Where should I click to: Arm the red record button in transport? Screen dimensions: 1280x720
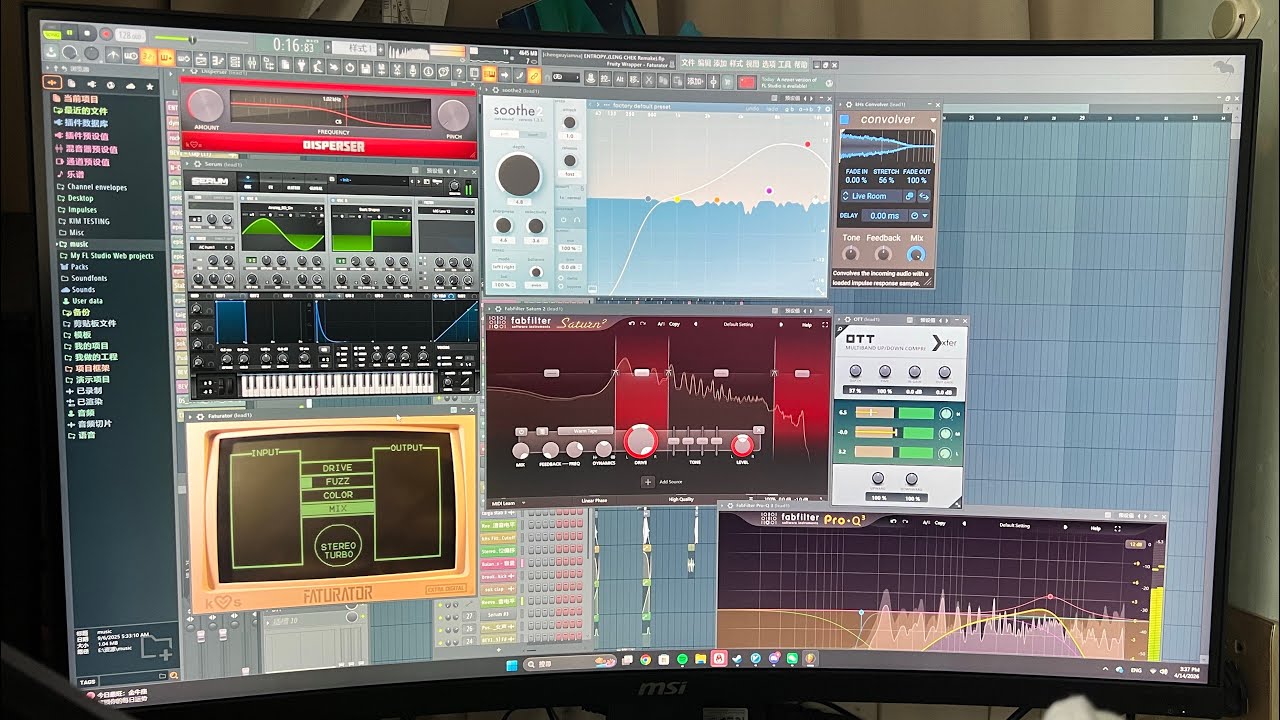[x=104, y=34]
